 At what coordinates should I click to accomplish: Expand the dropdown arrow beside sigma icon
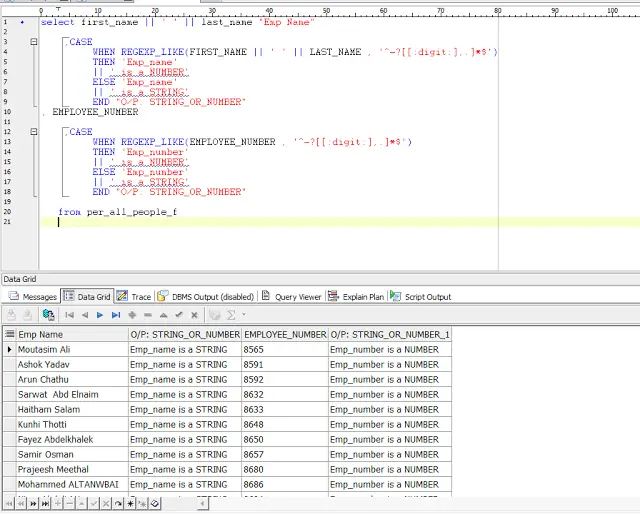[244, 314]
